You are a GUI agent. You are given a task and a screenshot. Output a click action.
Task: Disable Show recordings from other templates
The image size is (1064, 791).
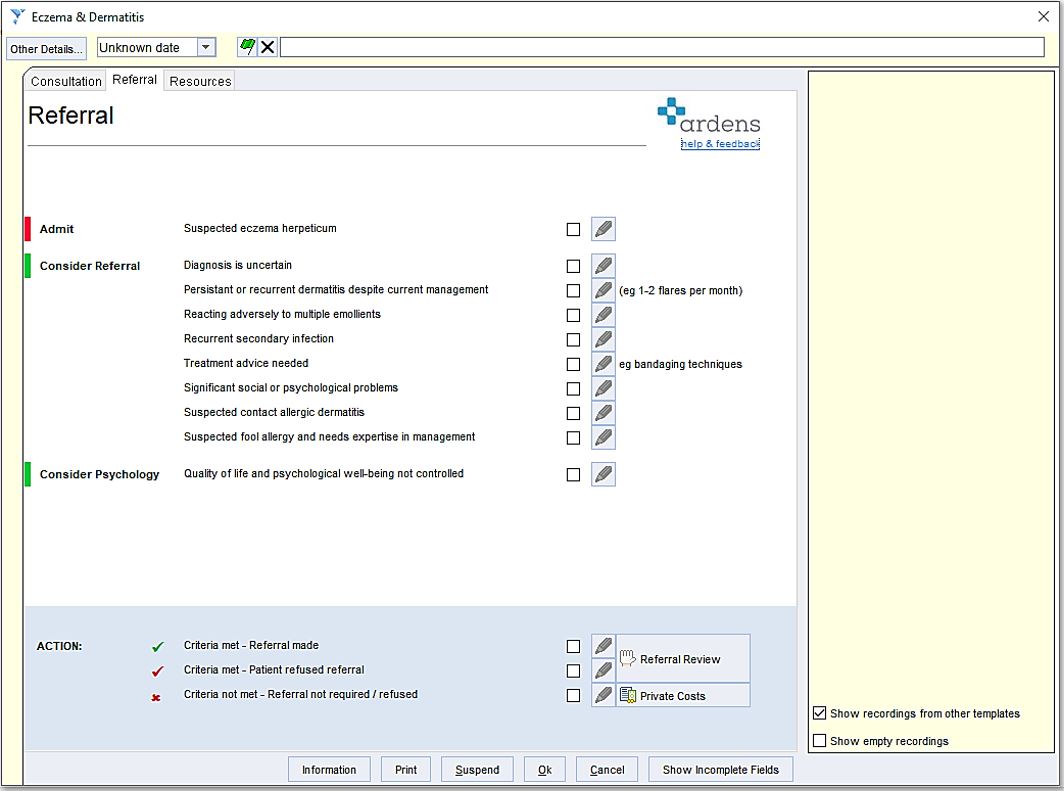coord(820,713)
